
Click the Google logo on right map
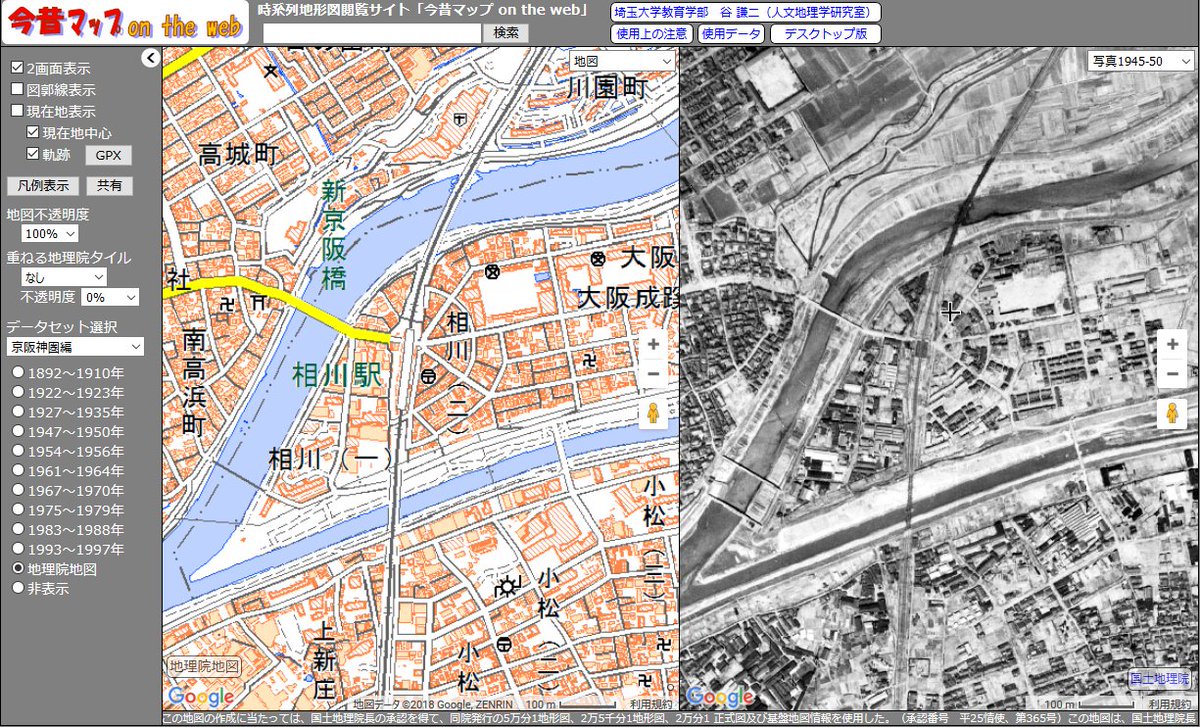[720, 697]
